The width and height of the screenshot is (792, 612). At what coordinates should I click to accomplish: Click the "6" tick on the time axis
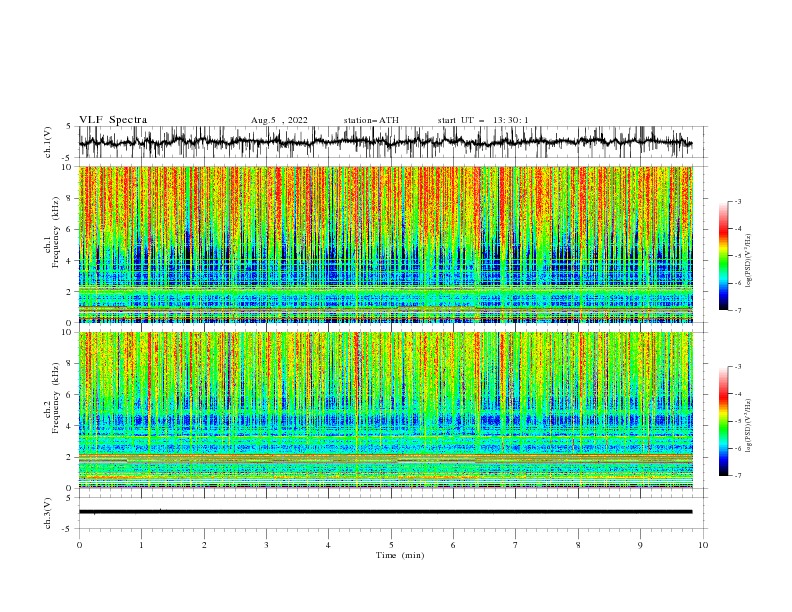tap(453, 545)
